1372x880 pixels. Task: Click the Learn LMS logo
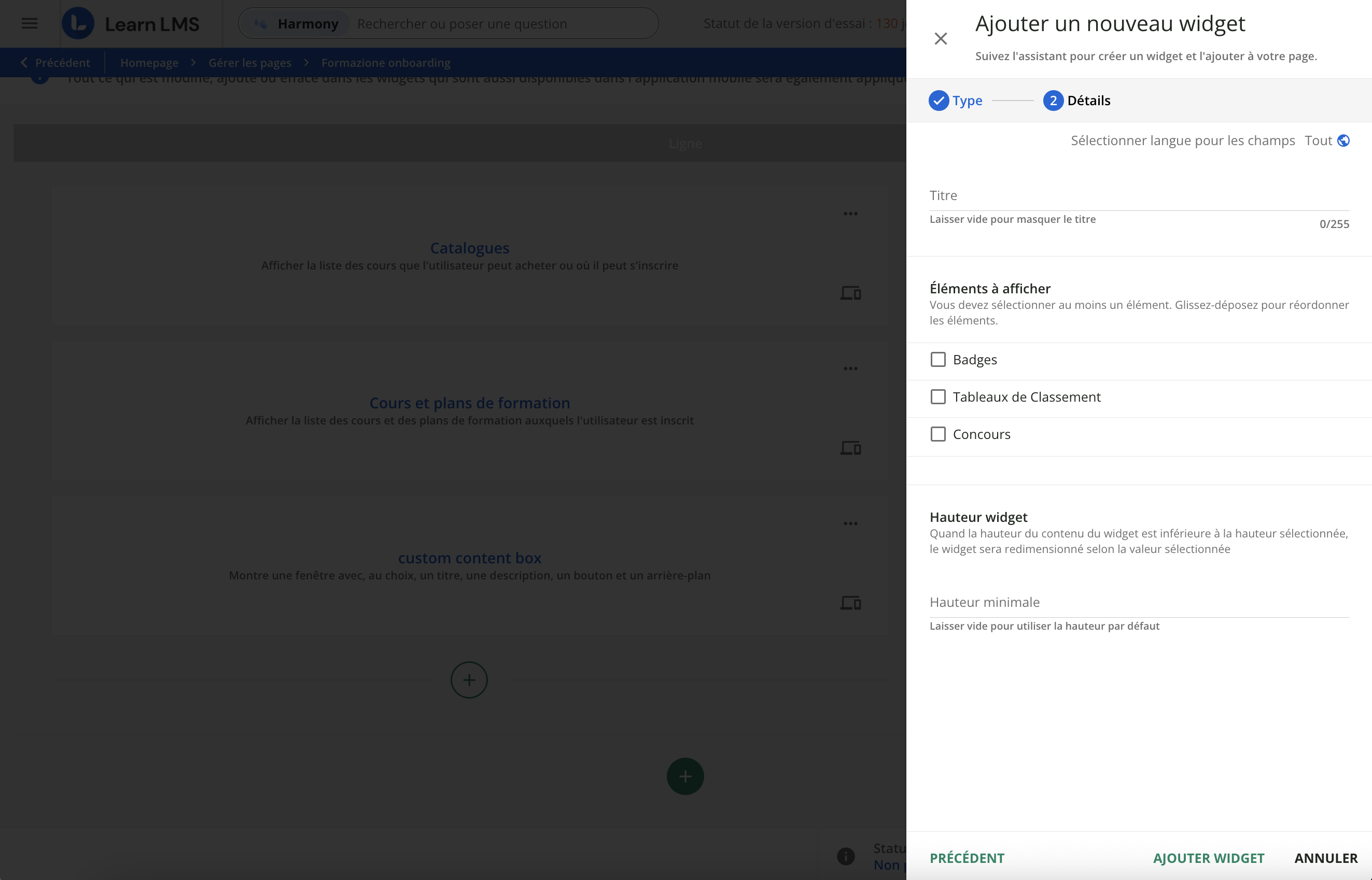click(x=78, y=23)
